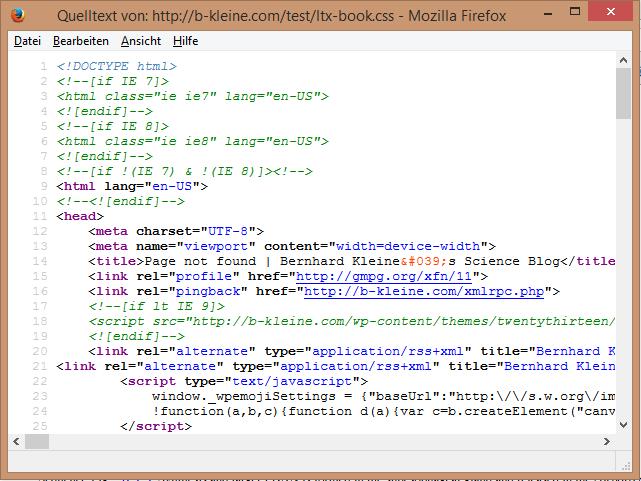Click the <!--[if lt IE 9]> comment

(157, 306)
